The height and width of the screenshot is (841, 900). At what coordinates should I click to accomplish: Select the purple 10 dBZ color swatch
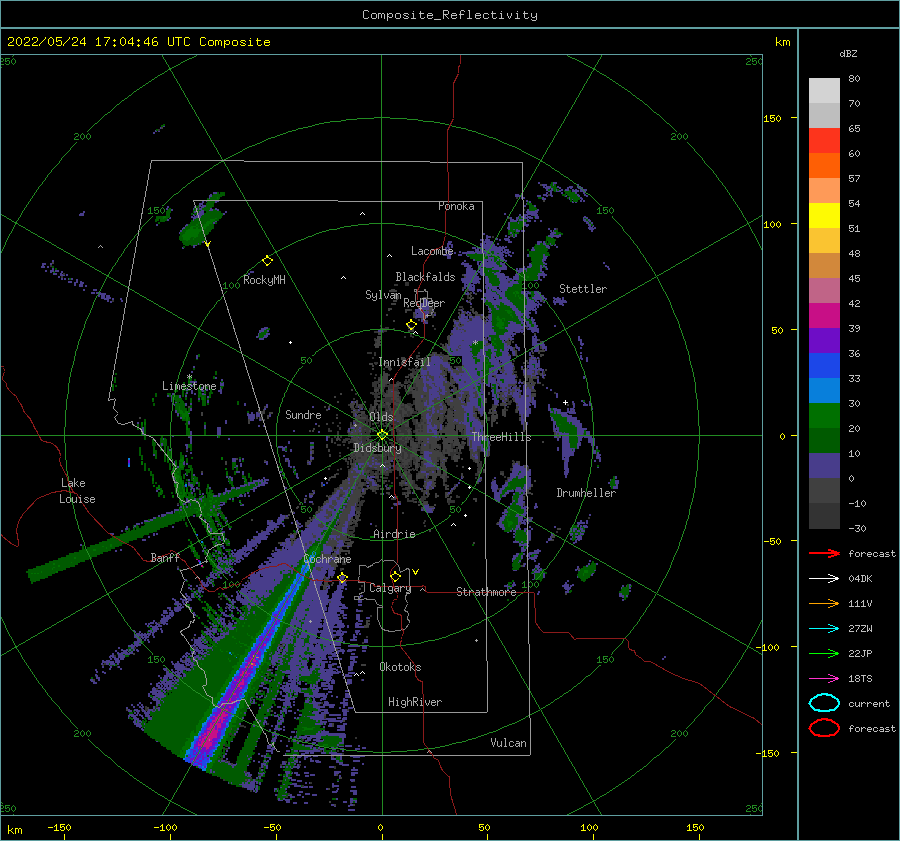click(x=824, y=465)
